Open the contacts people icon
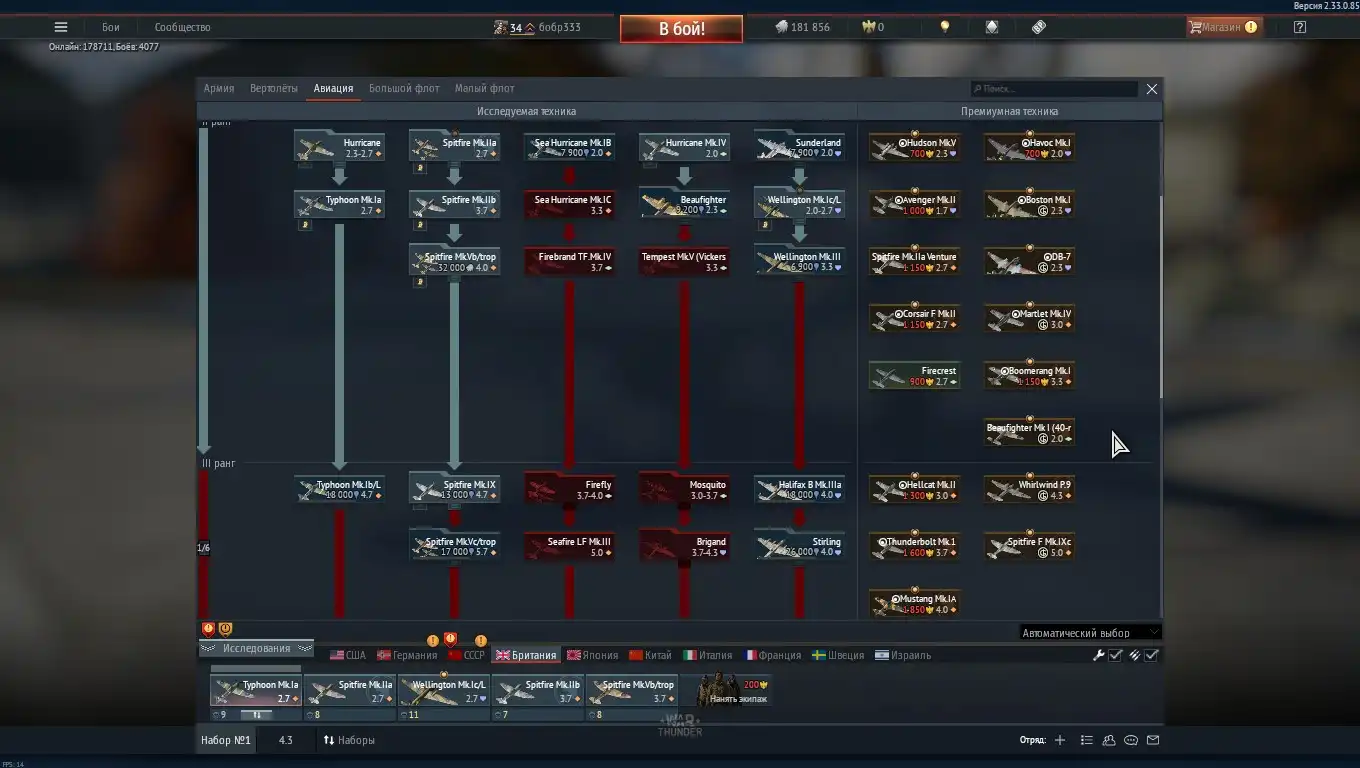The width and height of the screenshot is (1360, 768). point(1109,740)
